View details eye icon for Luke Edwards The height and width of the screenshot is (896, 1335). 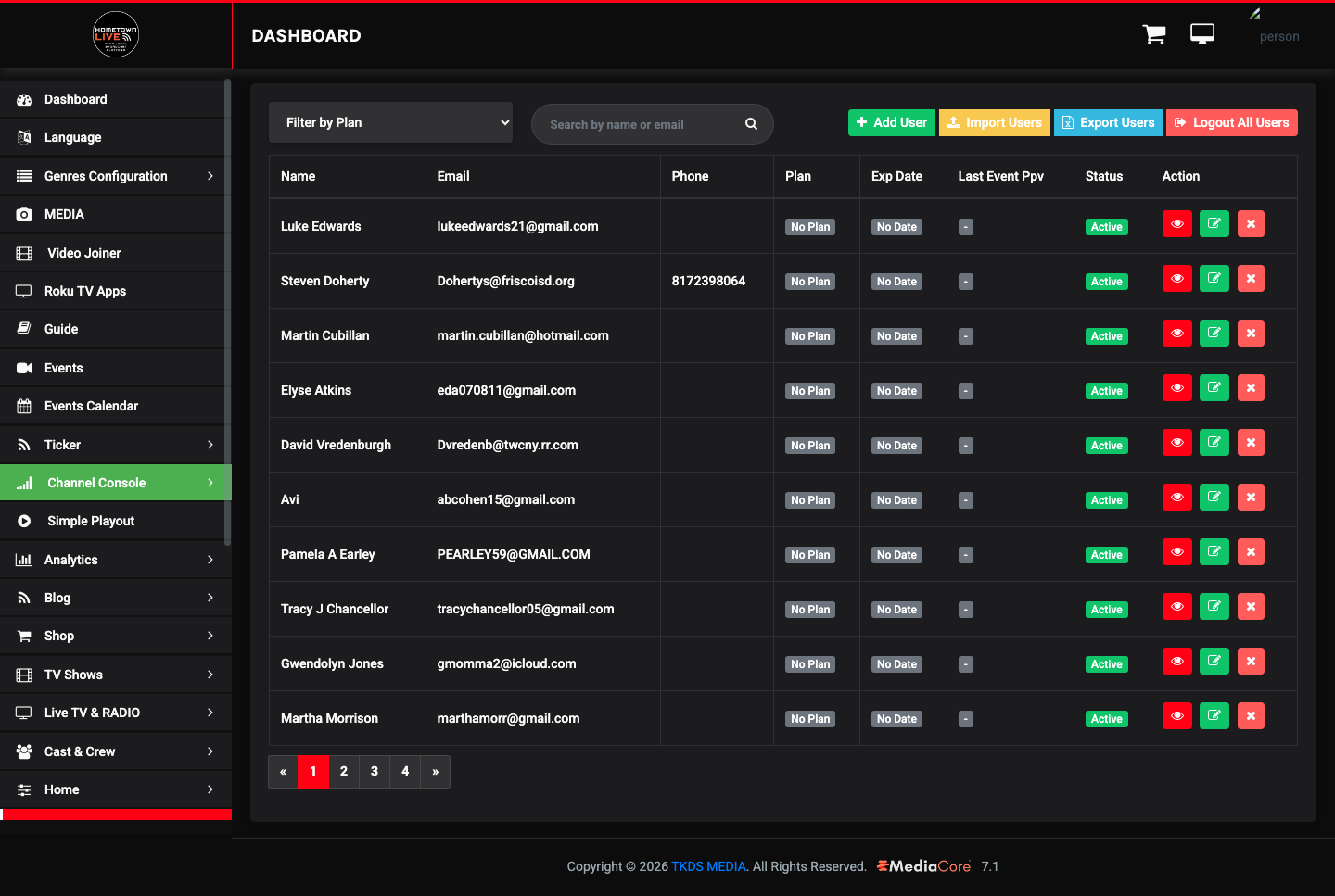coord(1177,224)
